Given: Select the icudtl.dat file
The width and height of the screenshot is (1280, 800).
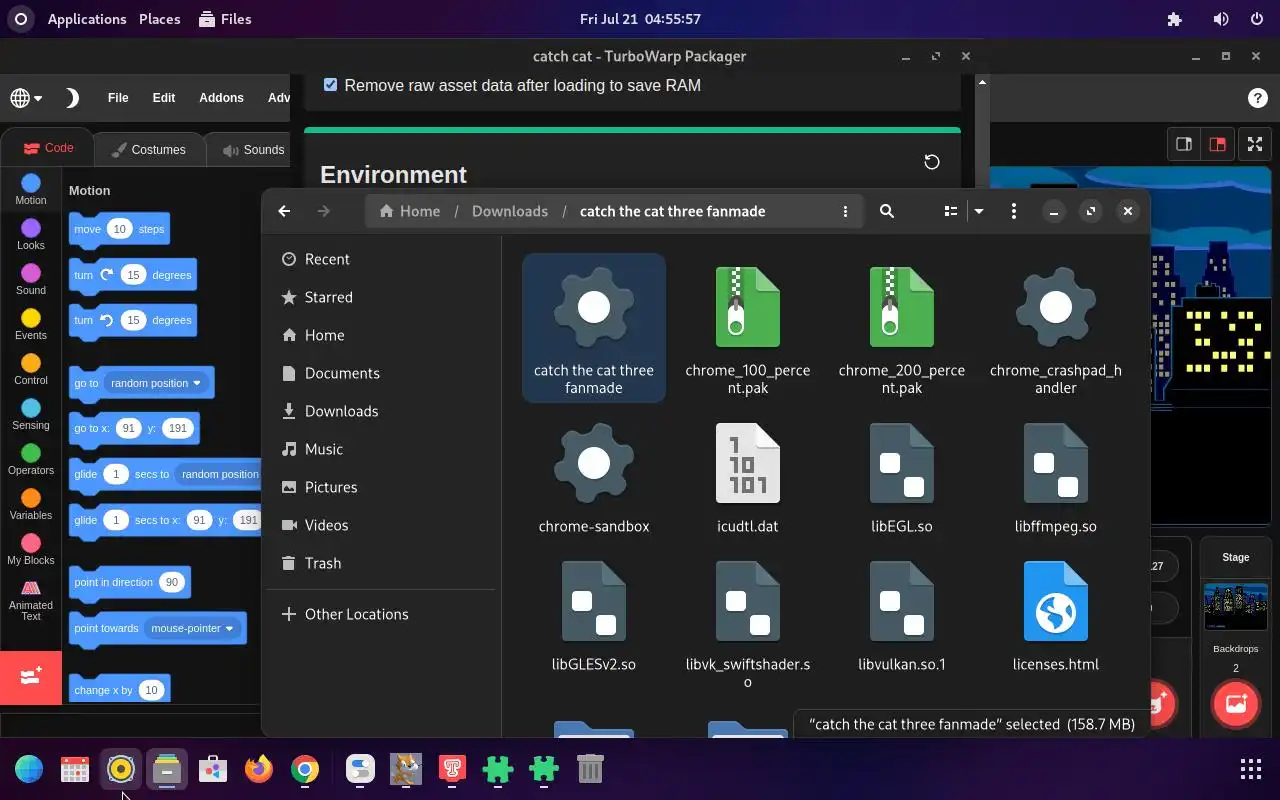Looking at the screenshot, I should click(748, 478).
